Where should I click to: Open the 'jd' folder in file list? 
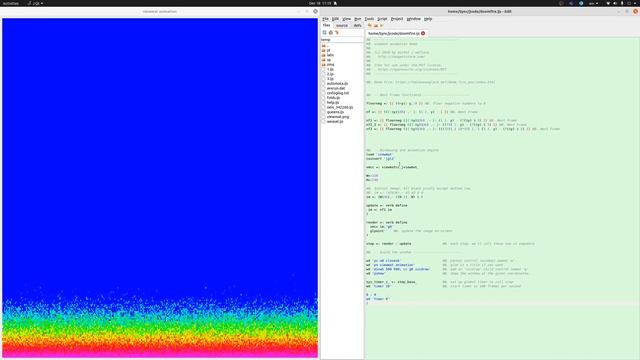[326, 50]
